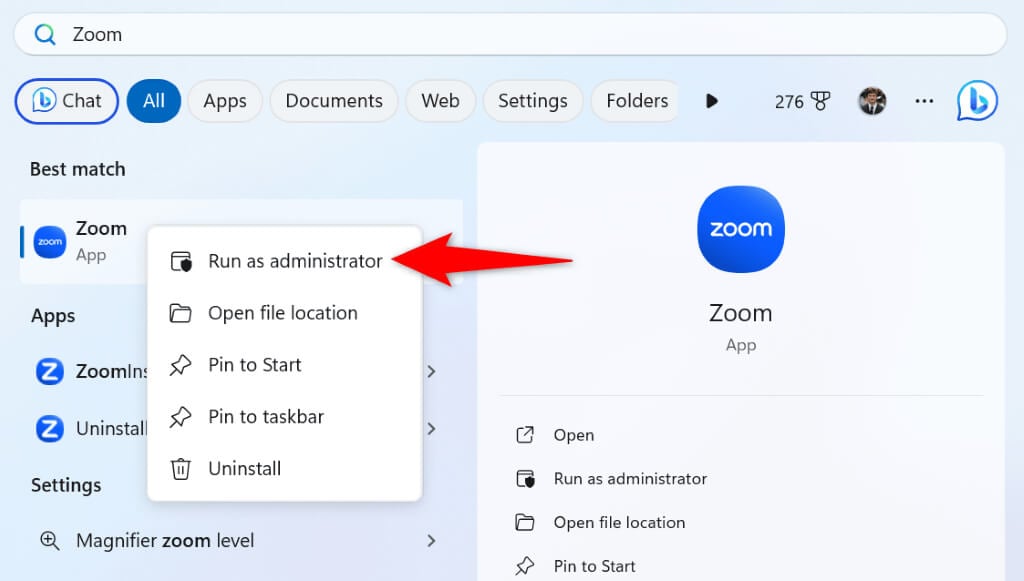This screenshot has height=581, width=1024.
Task: Click the folder icon in context menu
Action: pos(180,313)
